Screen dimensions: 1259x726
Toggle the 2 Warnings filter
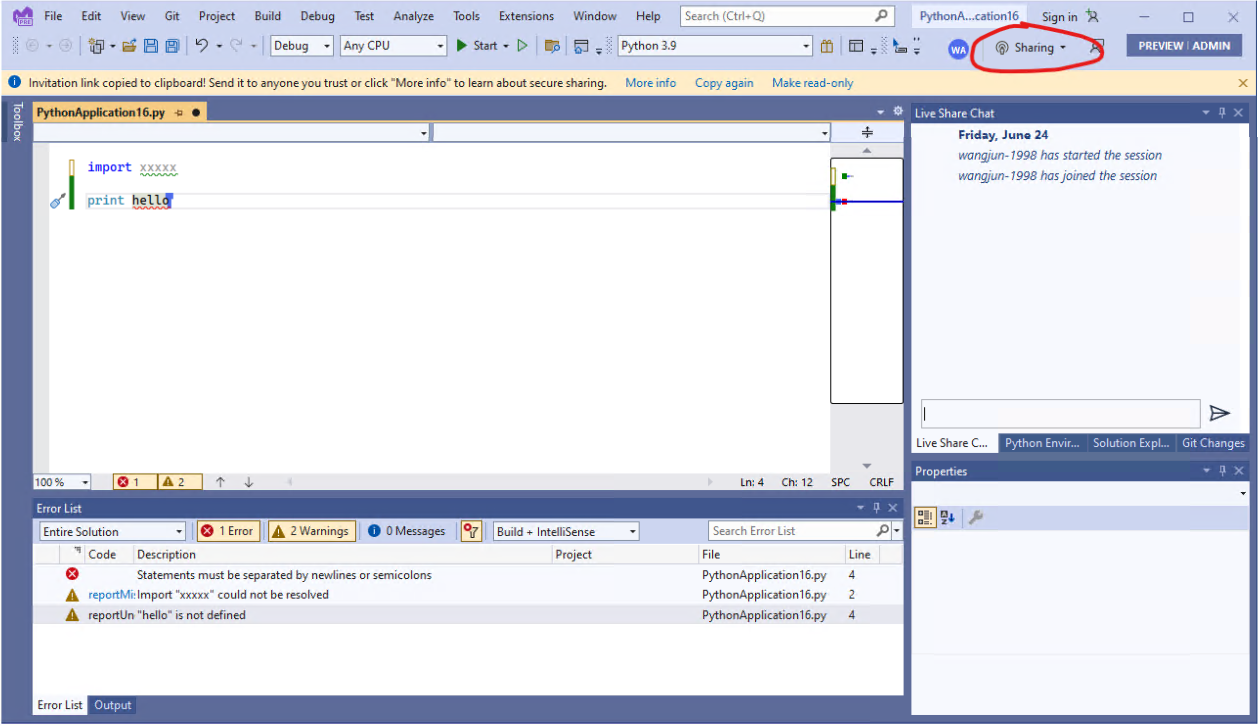click(311, 531)
